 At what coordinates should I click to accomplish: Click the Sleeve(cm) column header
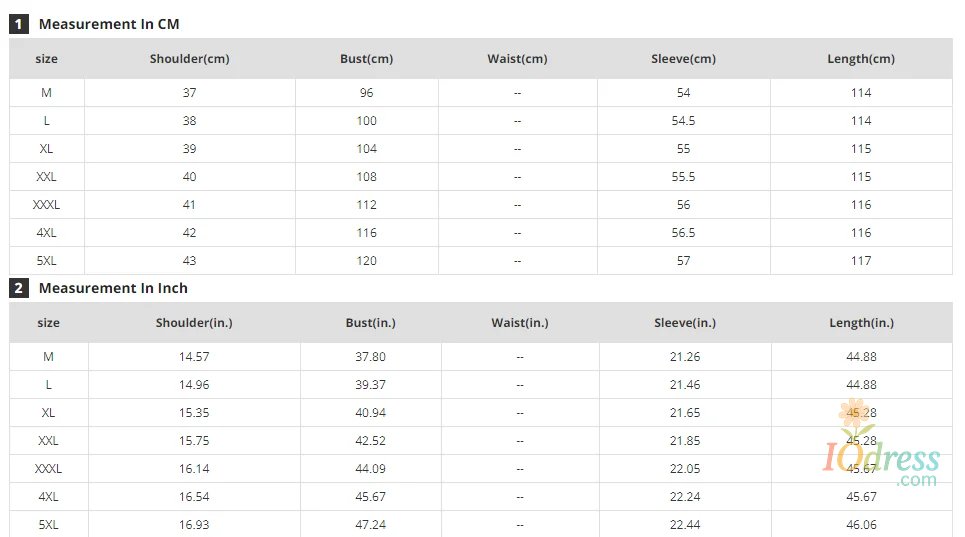[x=684, y=59]
